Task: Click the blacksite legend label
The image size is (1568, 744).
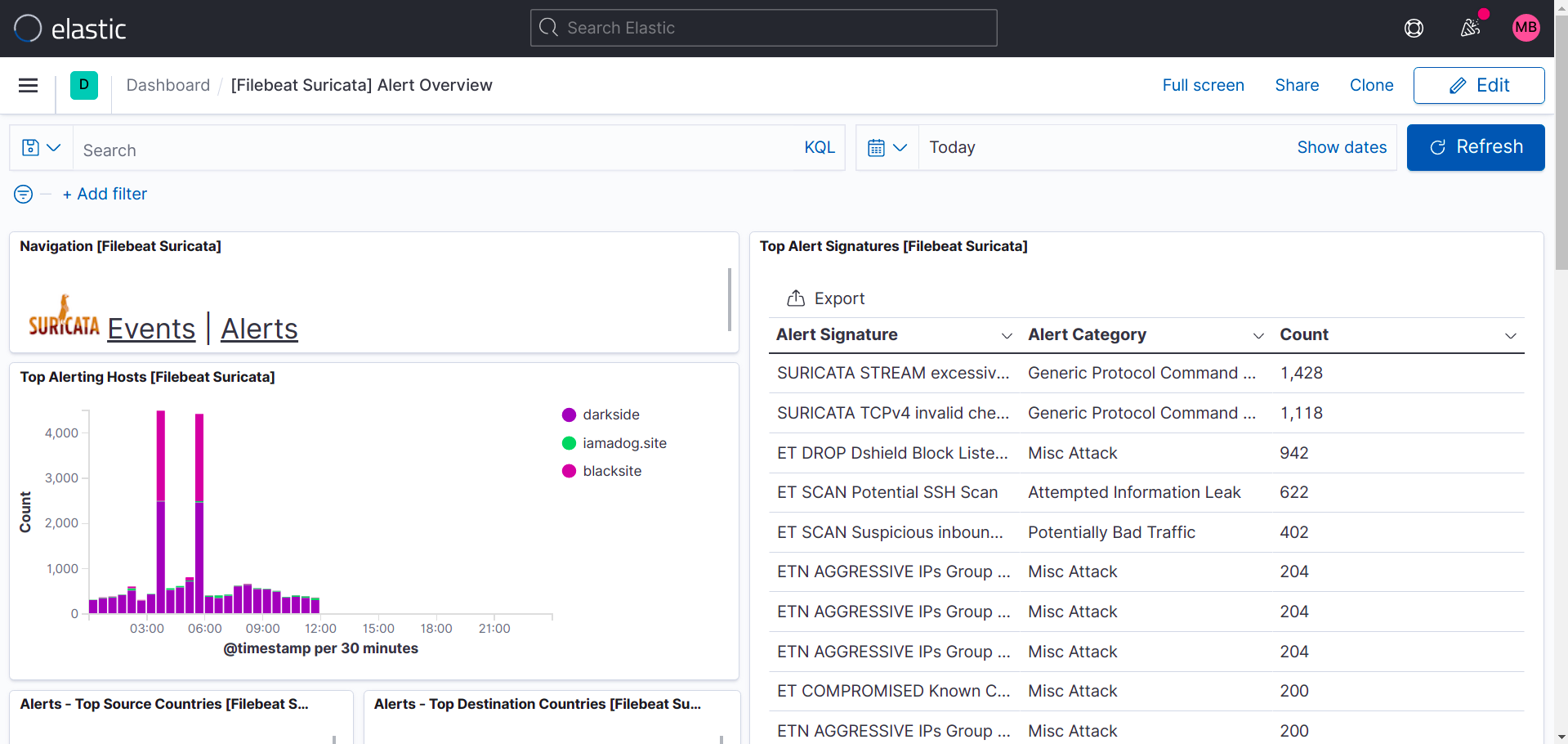Action: pos(612,471)
